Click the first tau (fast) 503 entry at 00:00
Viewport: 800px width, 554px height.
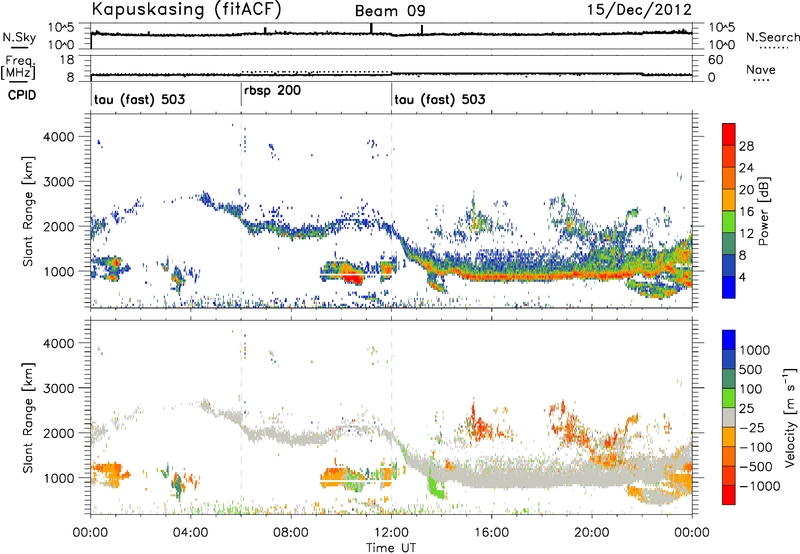tap(139, 99)
